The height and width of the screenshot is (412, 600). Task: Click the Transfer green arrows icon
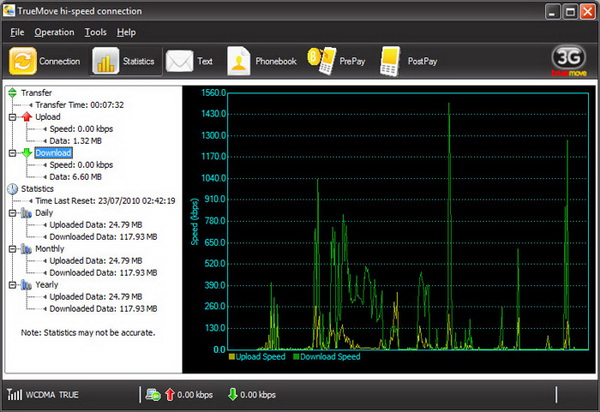click(x=12, y=93)
